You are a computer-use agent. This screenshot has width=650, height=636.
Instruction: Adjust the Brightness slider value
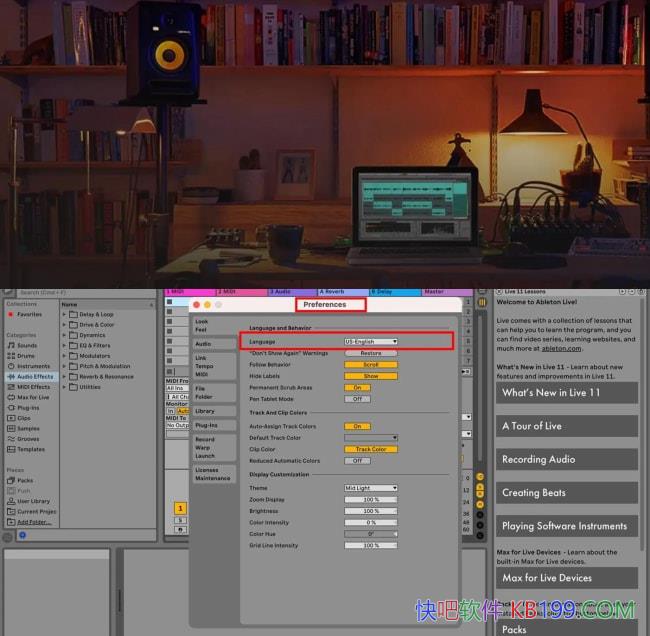click(370, 511)
